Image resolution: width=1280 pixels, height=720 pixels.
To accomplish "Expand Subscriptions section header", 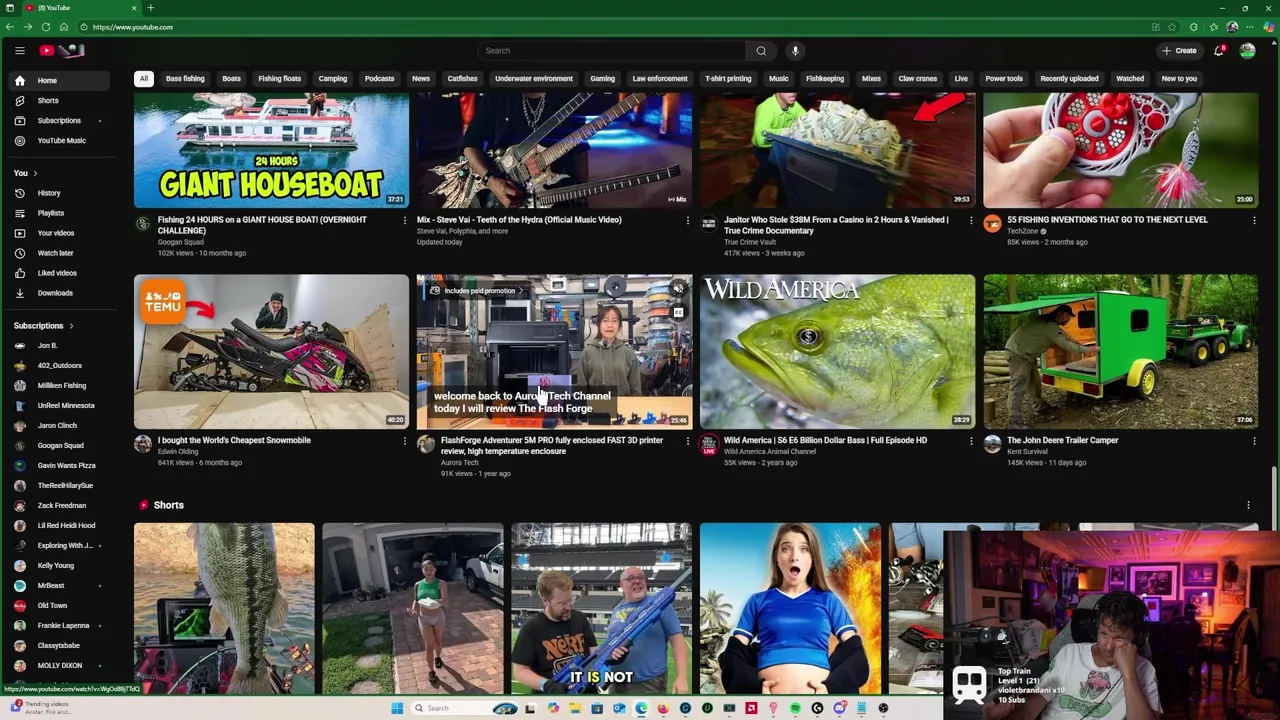I will coord(44,326).
